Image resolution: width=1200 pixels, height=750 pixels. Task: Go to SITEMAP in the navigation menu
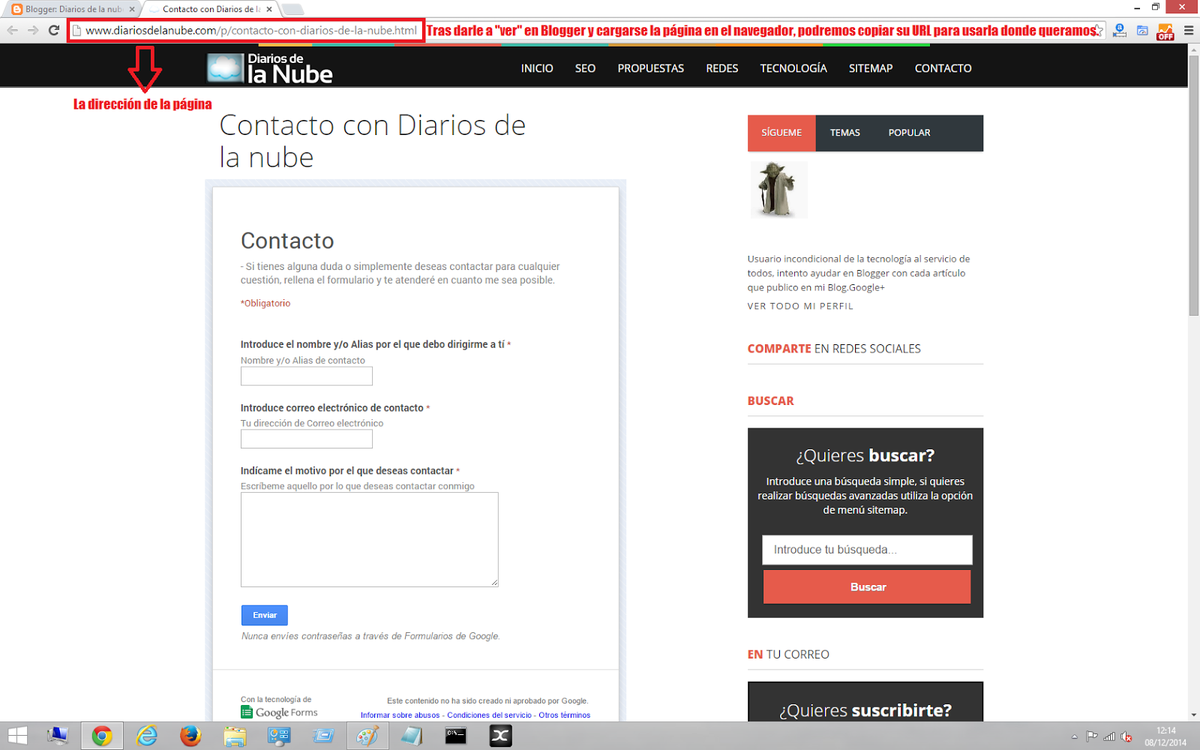coord(870,69)
